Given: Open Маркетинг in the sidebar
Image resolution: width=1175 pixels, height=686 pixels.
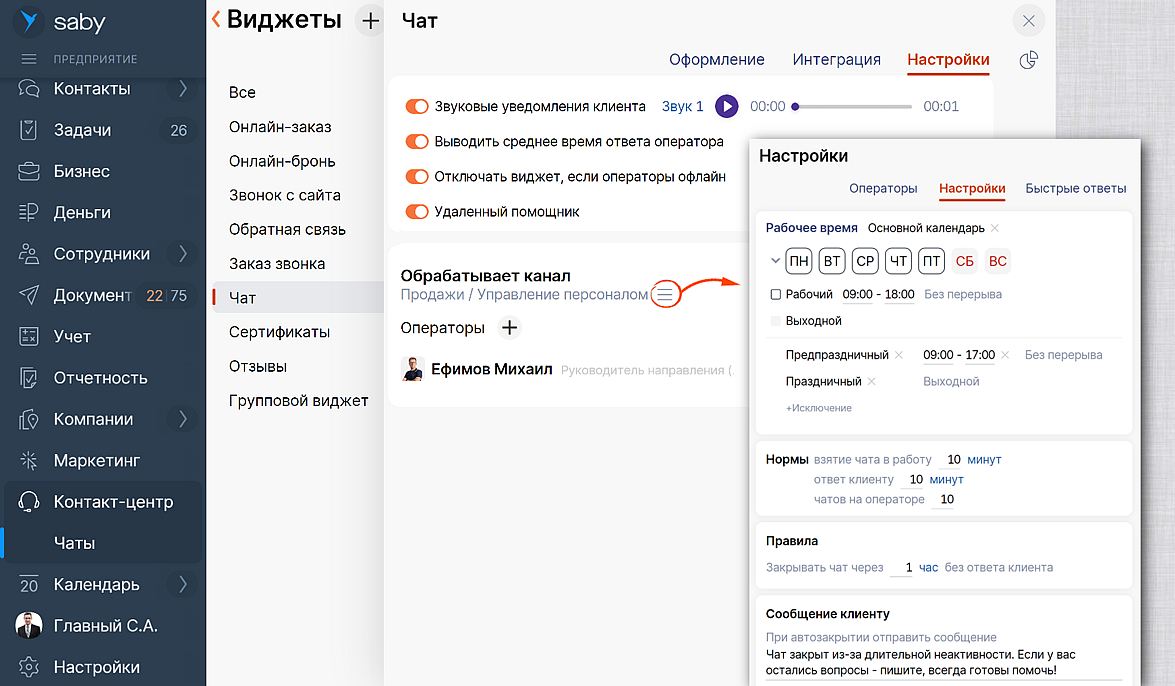Looking at the screenshot, I should pos(96,461).
